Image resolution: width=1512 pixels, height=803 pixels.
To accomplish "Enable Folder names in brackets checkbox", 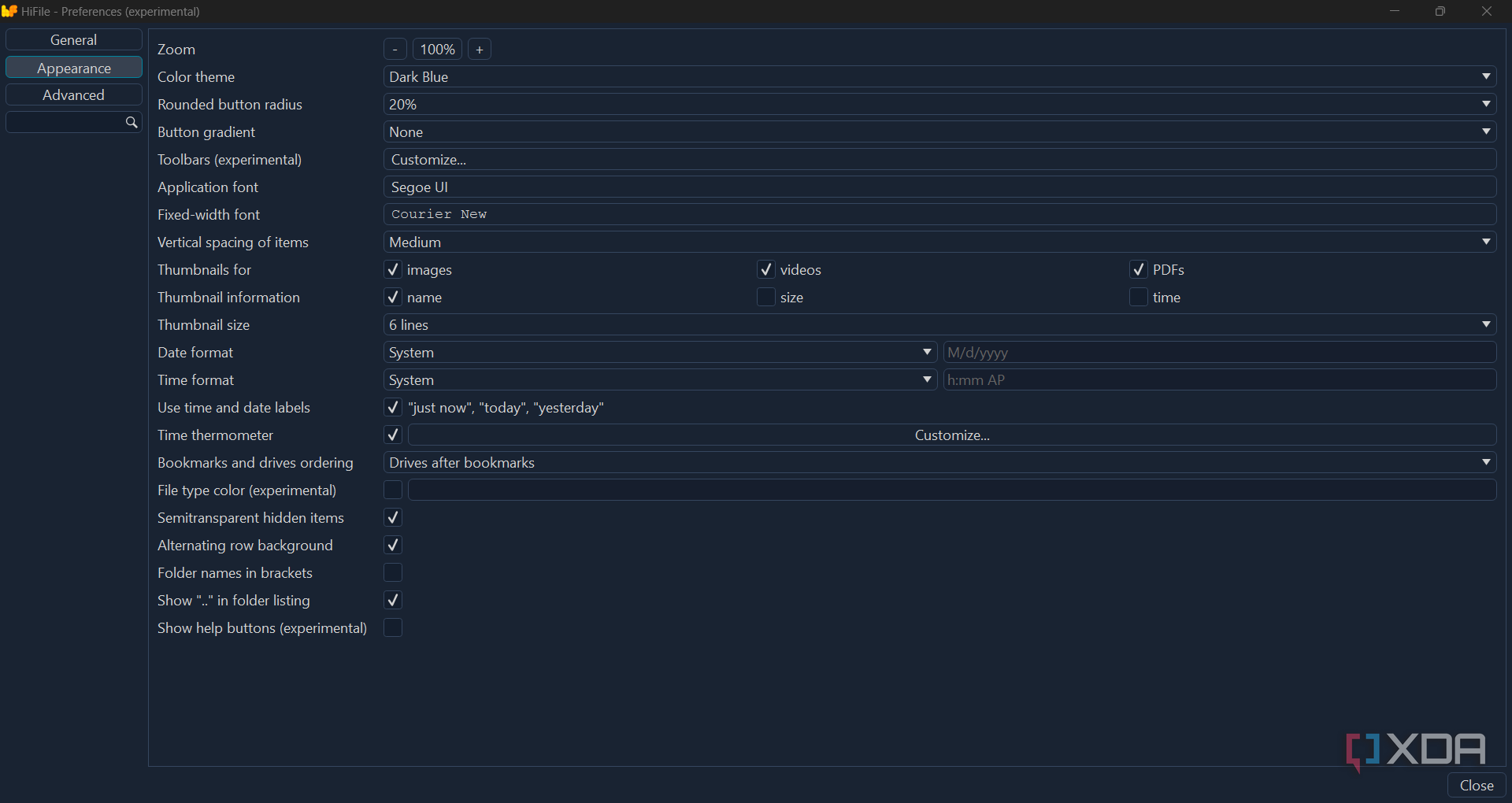I will tap(393, 573).
